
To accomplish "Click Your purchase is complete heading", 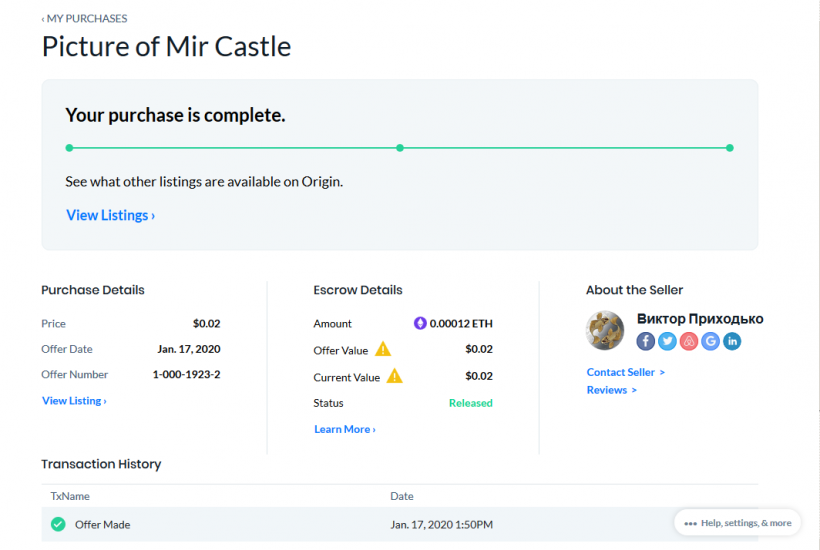I will pyautogui.click(x=175, y=115).
